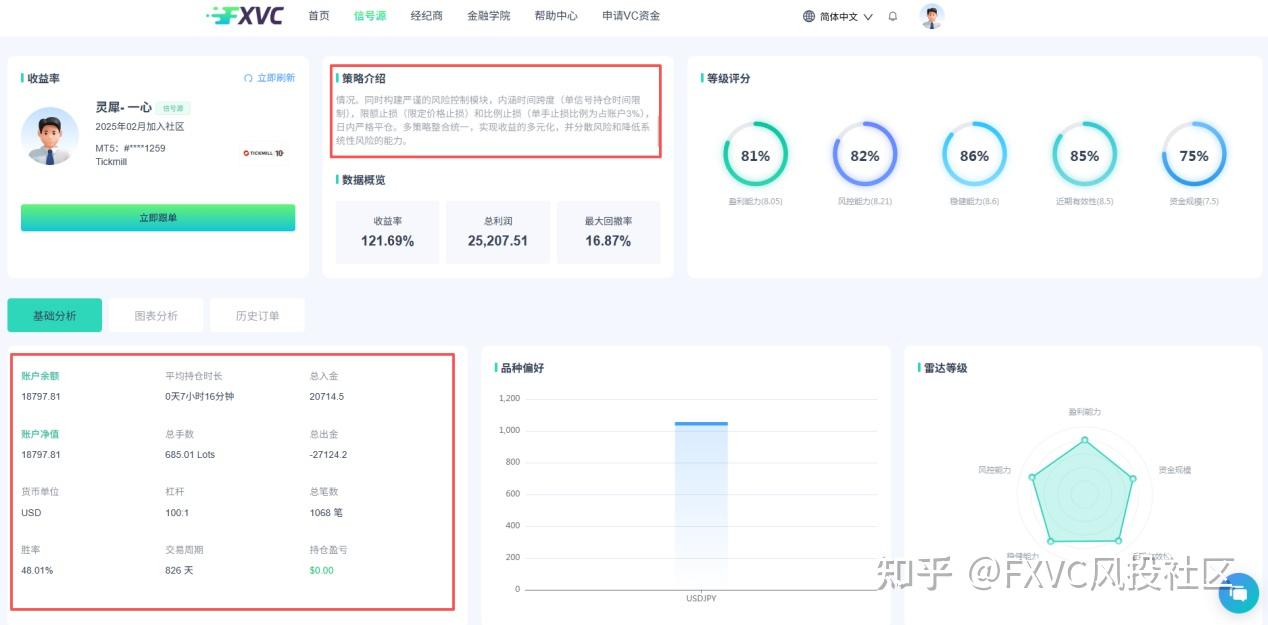Click the 86% 稳健能力 gauge
The image size is (1268, 625).
coord(974,155)
